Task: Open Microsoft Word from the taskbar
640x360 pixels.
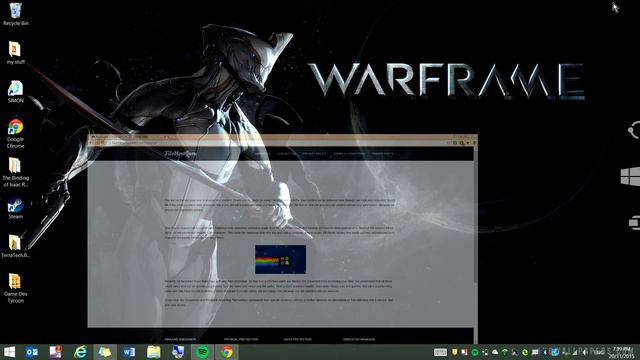Action: coord(129,352)
